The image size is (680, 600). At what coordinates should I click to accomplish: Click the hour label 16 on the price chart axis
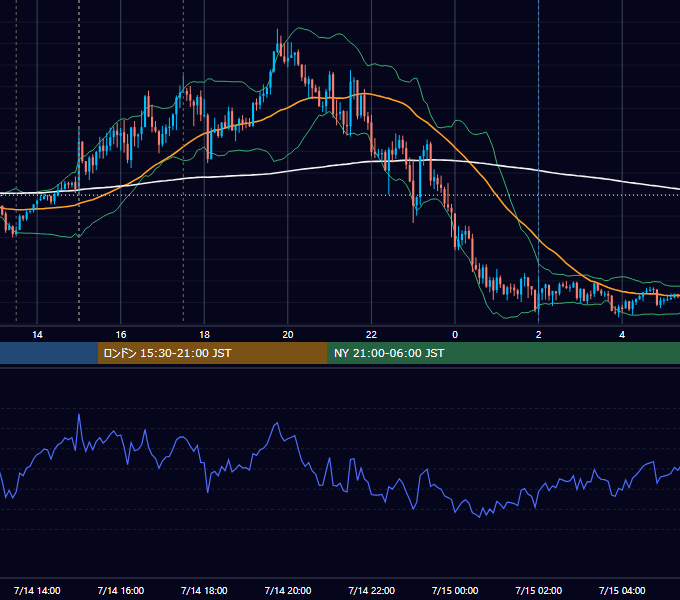121,334
